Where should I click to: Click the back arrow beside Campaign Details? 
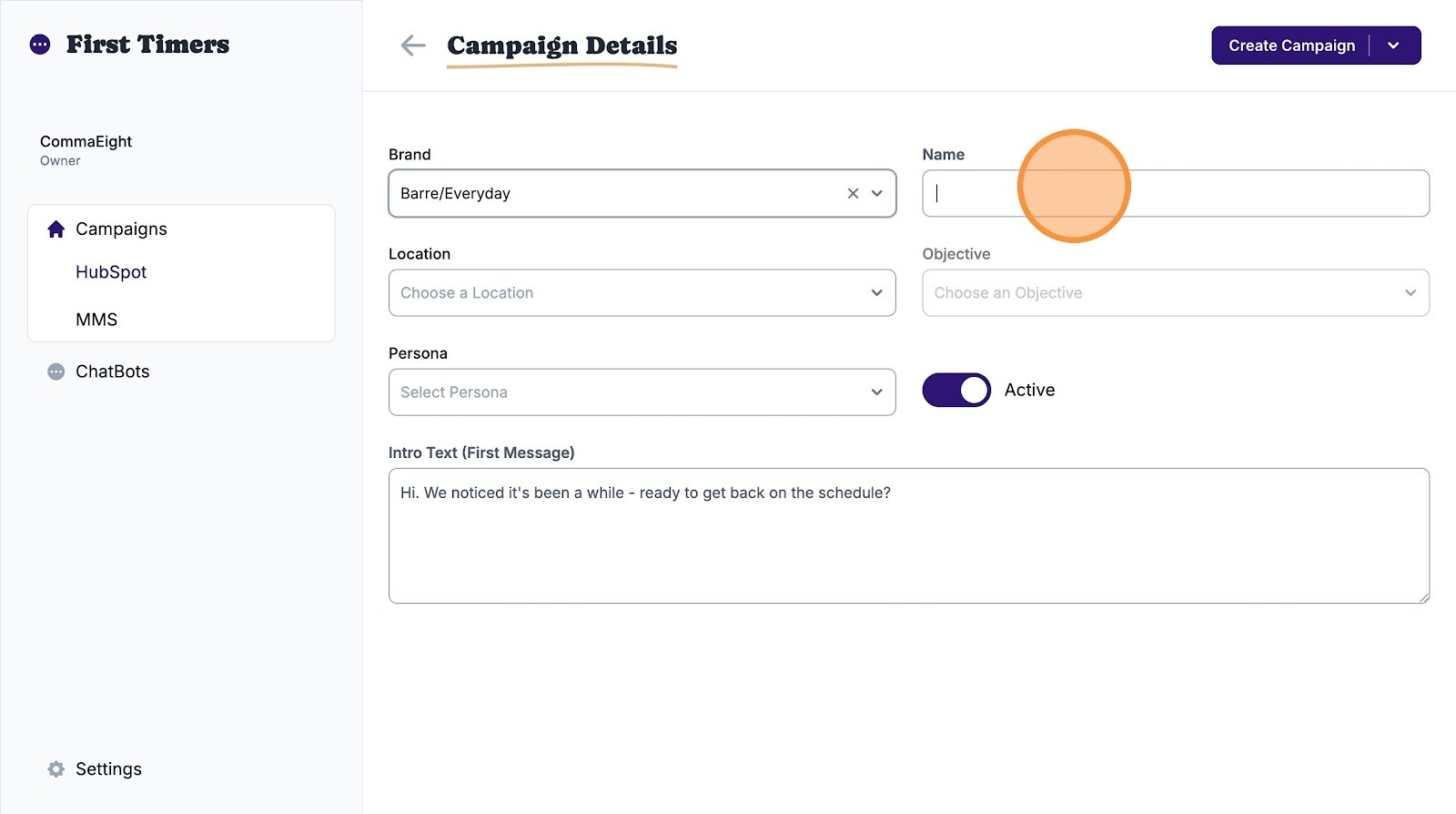pyautogui.click(x=413, y=46)
